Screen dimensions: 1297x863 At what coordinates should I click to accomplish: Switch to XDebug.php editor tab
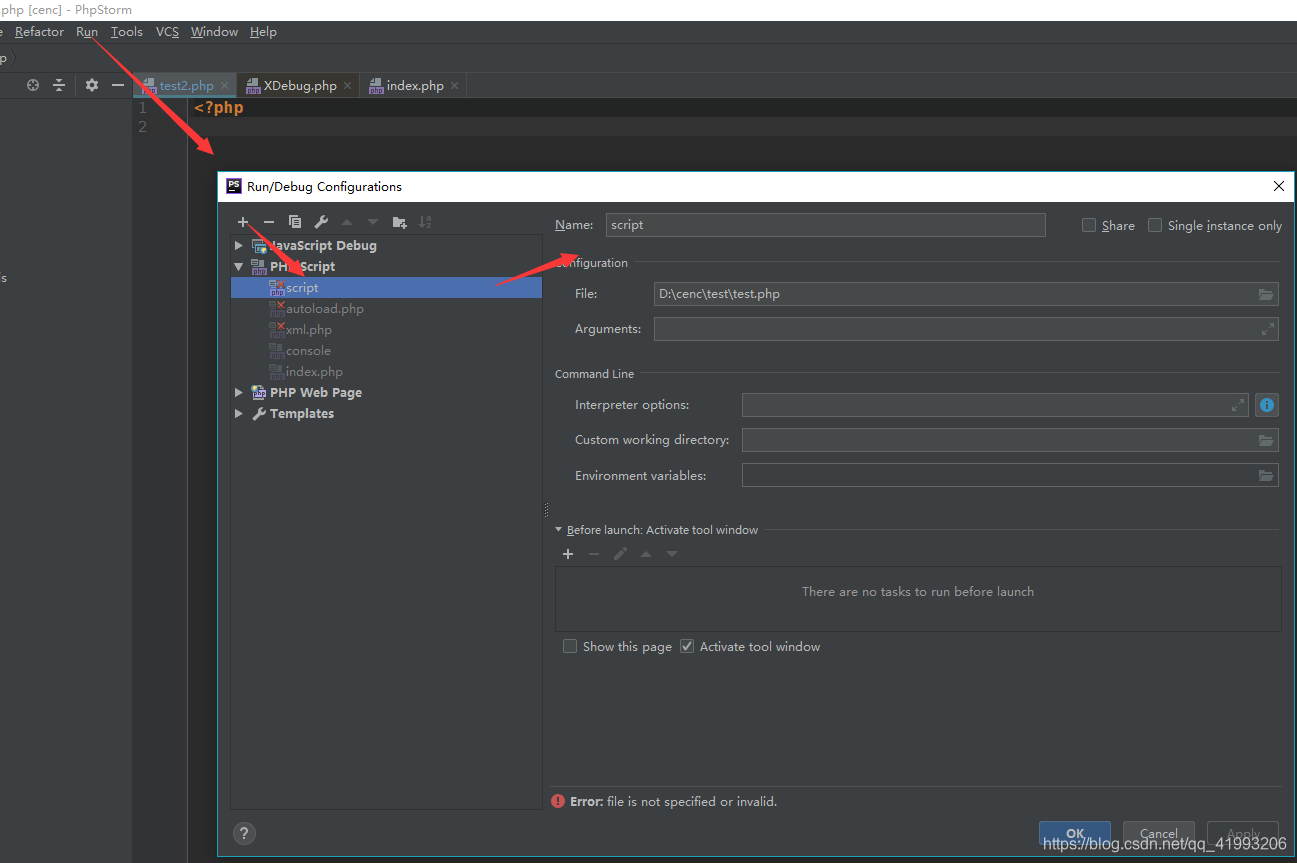(x=300, y=86)
